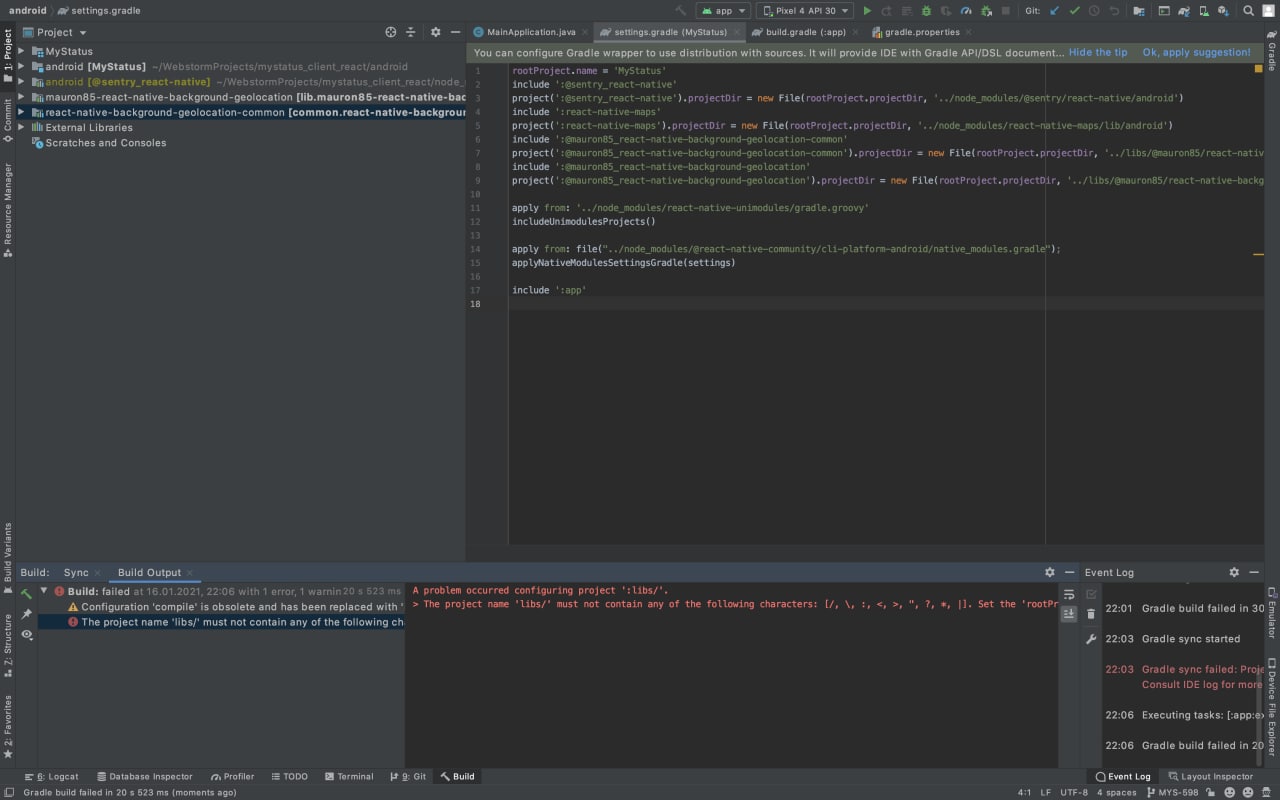This screenshot has height=800, width=1280.
Task: Click the Make Project hammer icon in top toolbar
Action: pyautogui.click(x=680, y=11)
